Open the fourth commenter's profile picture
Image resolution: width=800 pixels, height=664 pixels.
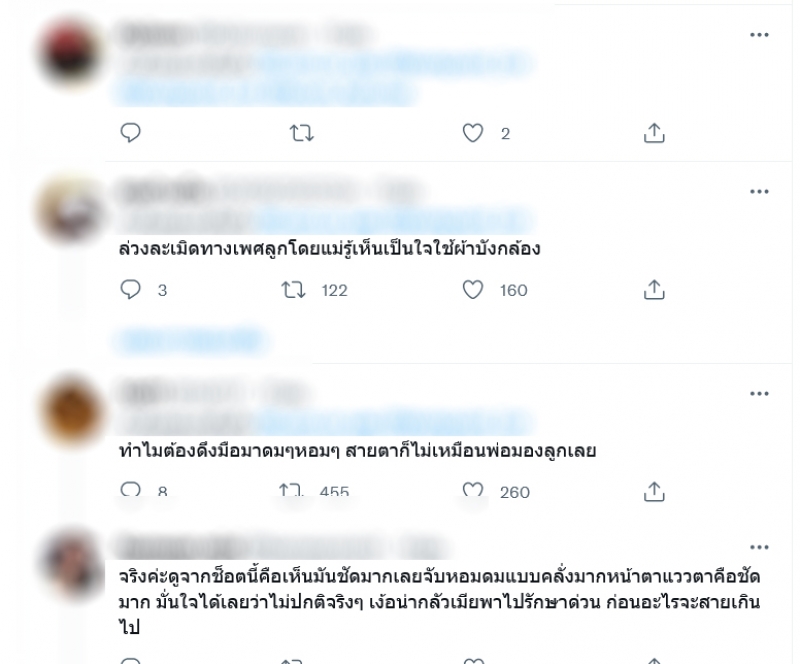71,564
